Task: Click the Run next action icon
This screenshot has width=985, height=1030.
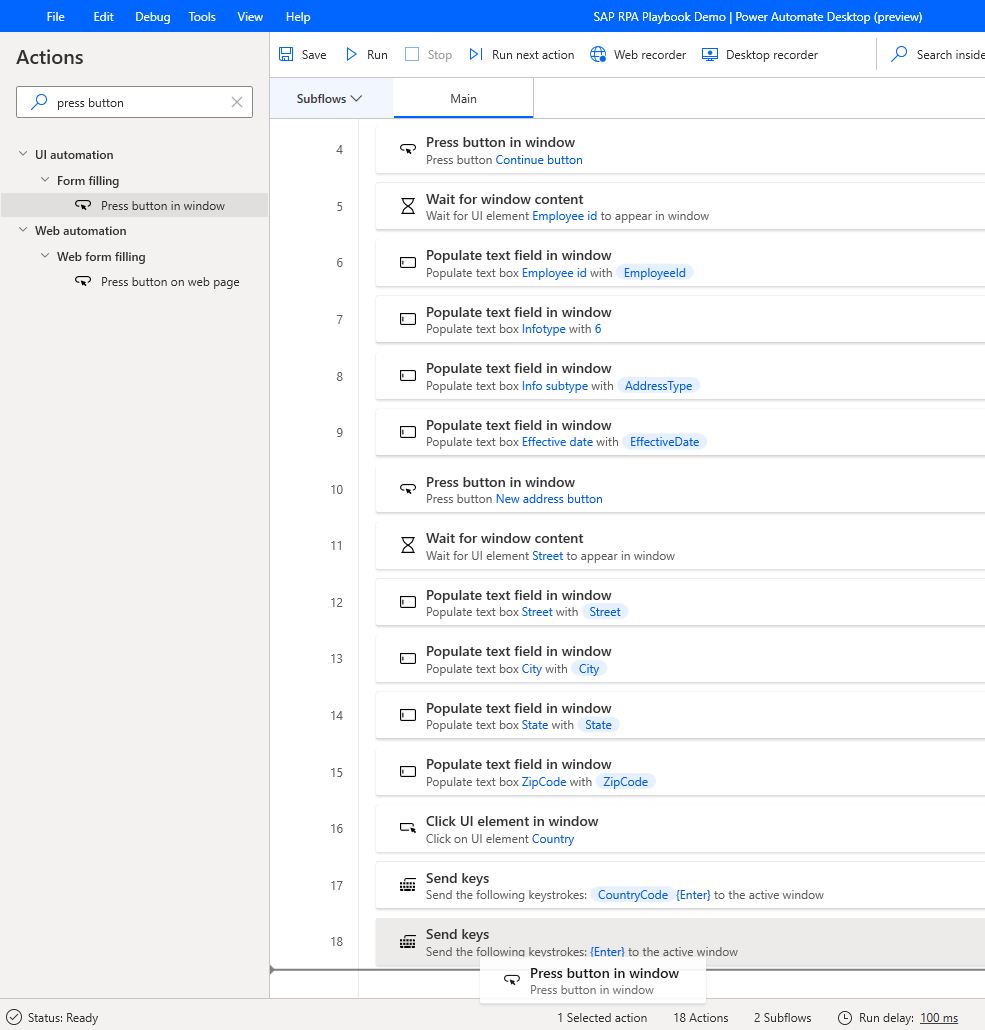Action: (x=476, y=55)
